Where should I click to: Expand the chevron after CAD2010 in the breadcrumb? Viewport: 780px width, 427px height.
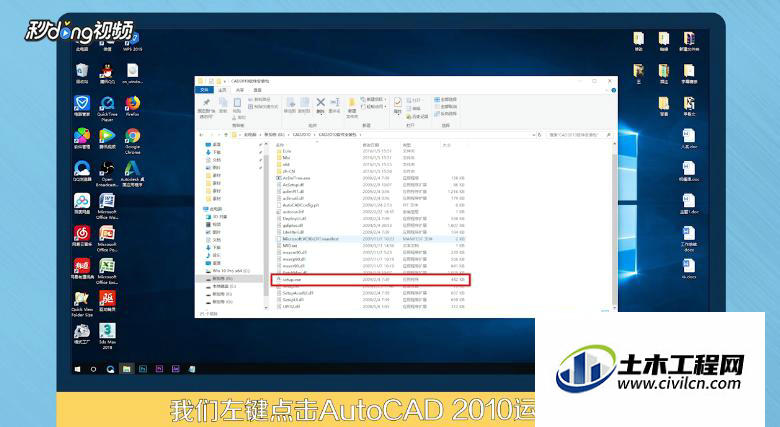click(314, 135)
